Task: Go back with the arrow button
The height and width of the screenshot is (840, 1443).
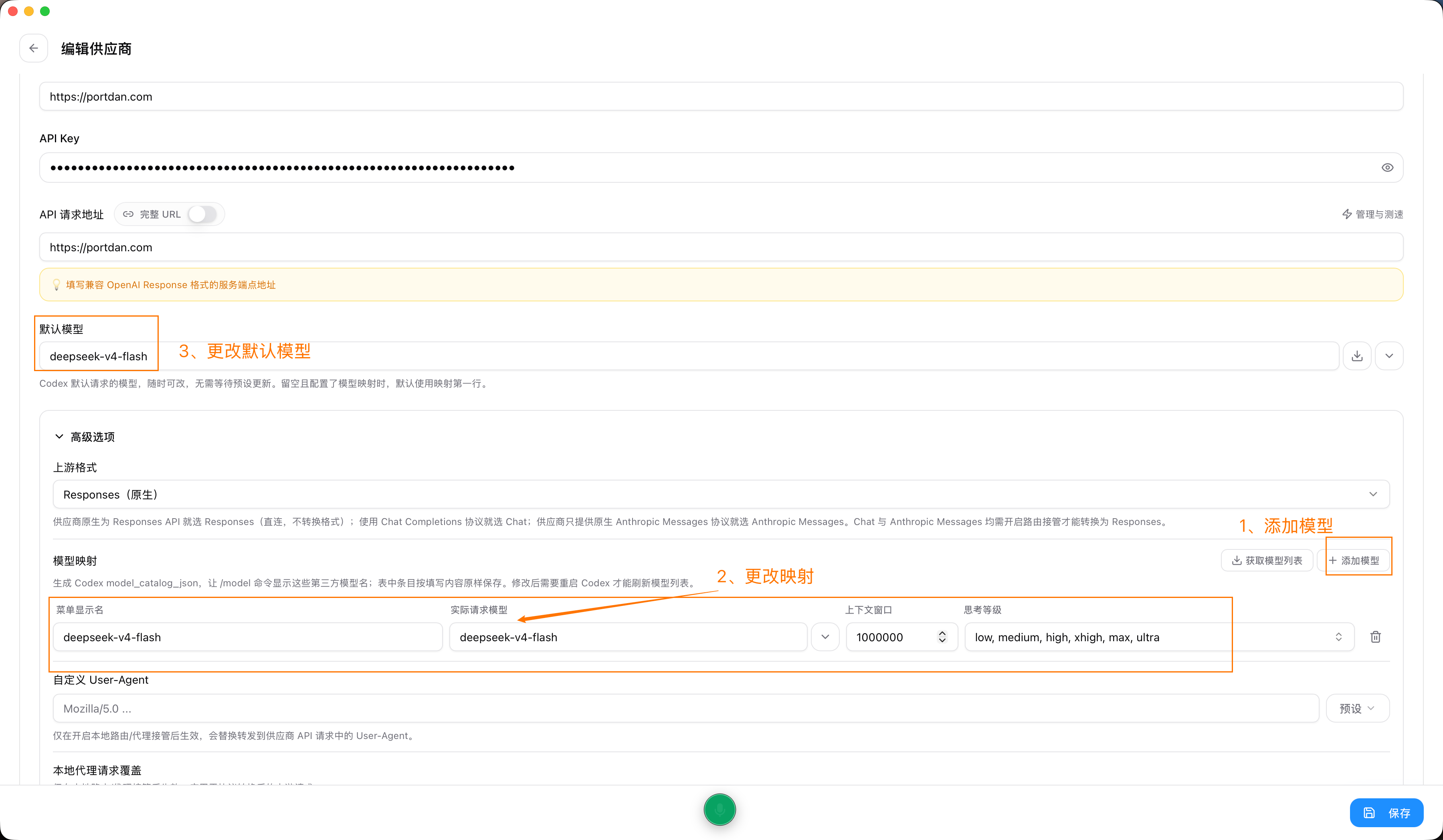Action: tap(33, 48)
